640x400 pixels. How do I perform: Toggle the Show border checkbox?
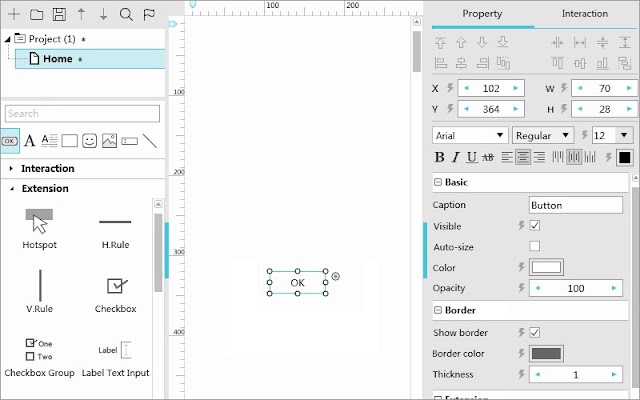click(535, 332)
